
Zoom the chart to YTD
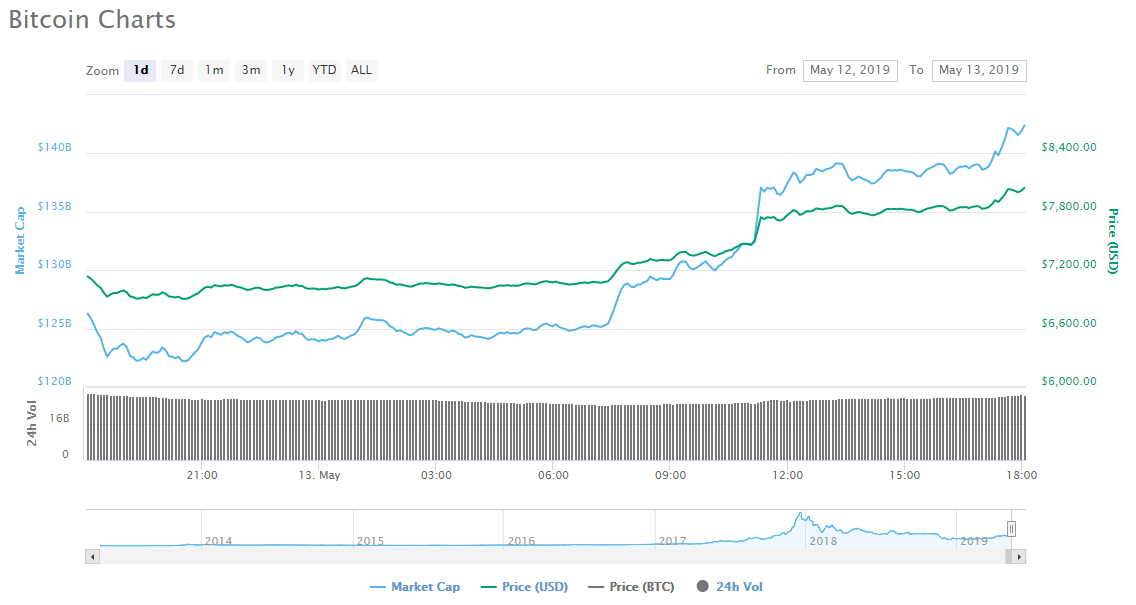324,70
